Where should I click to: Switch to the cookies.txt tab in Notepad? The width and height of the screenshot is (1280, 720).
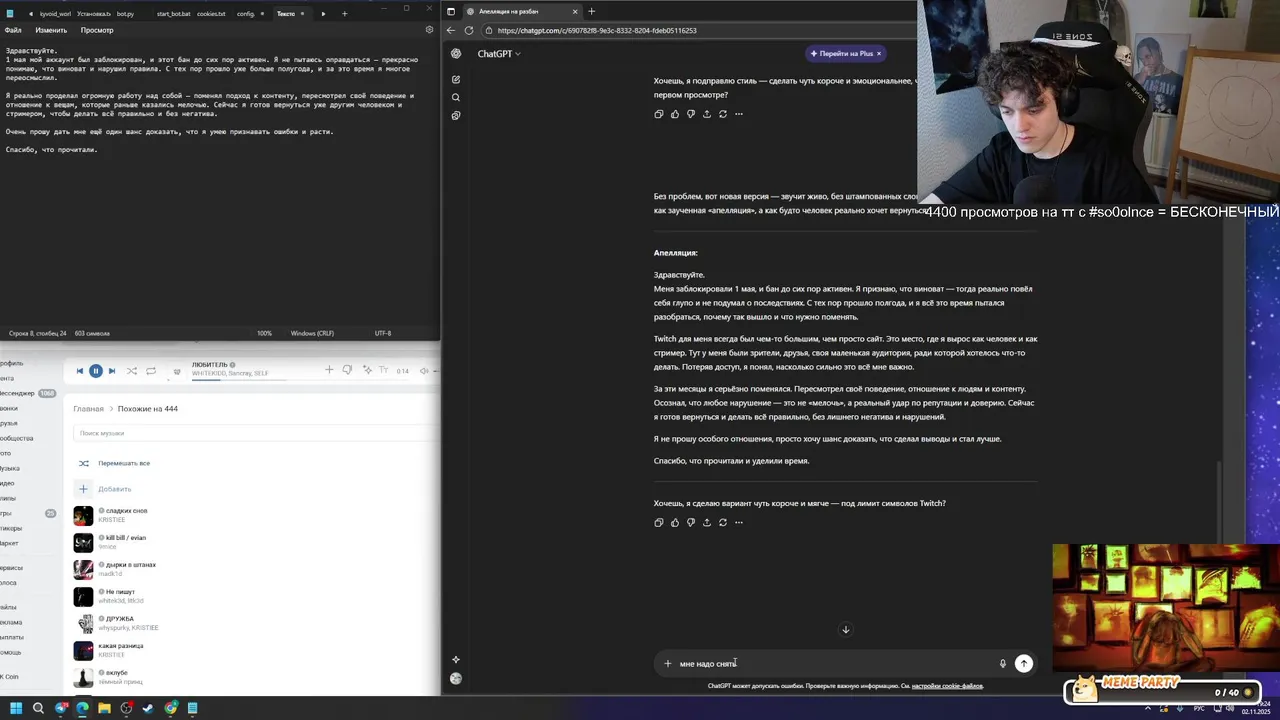[x=211, y=14]
